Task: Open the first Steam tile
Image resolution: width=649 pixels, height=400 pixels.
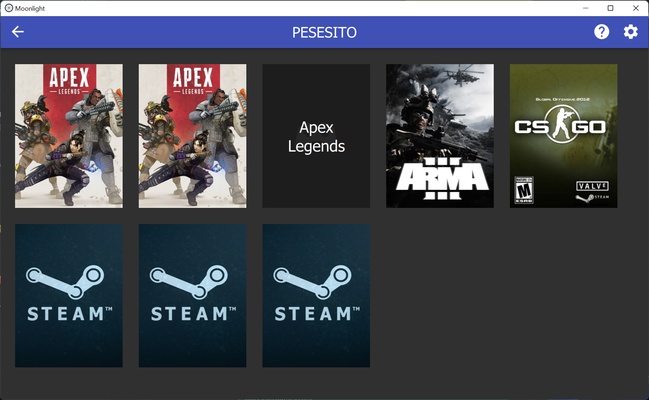Action: pos(69,295)
